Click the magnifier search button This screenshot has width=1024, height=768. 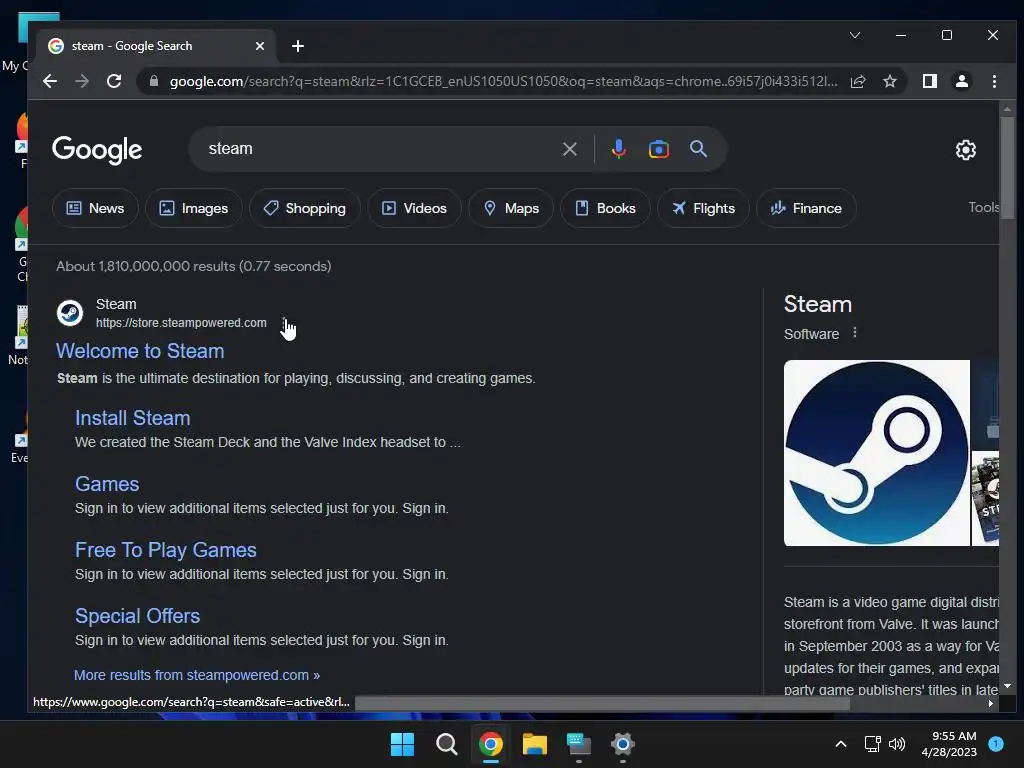[698, 149]
